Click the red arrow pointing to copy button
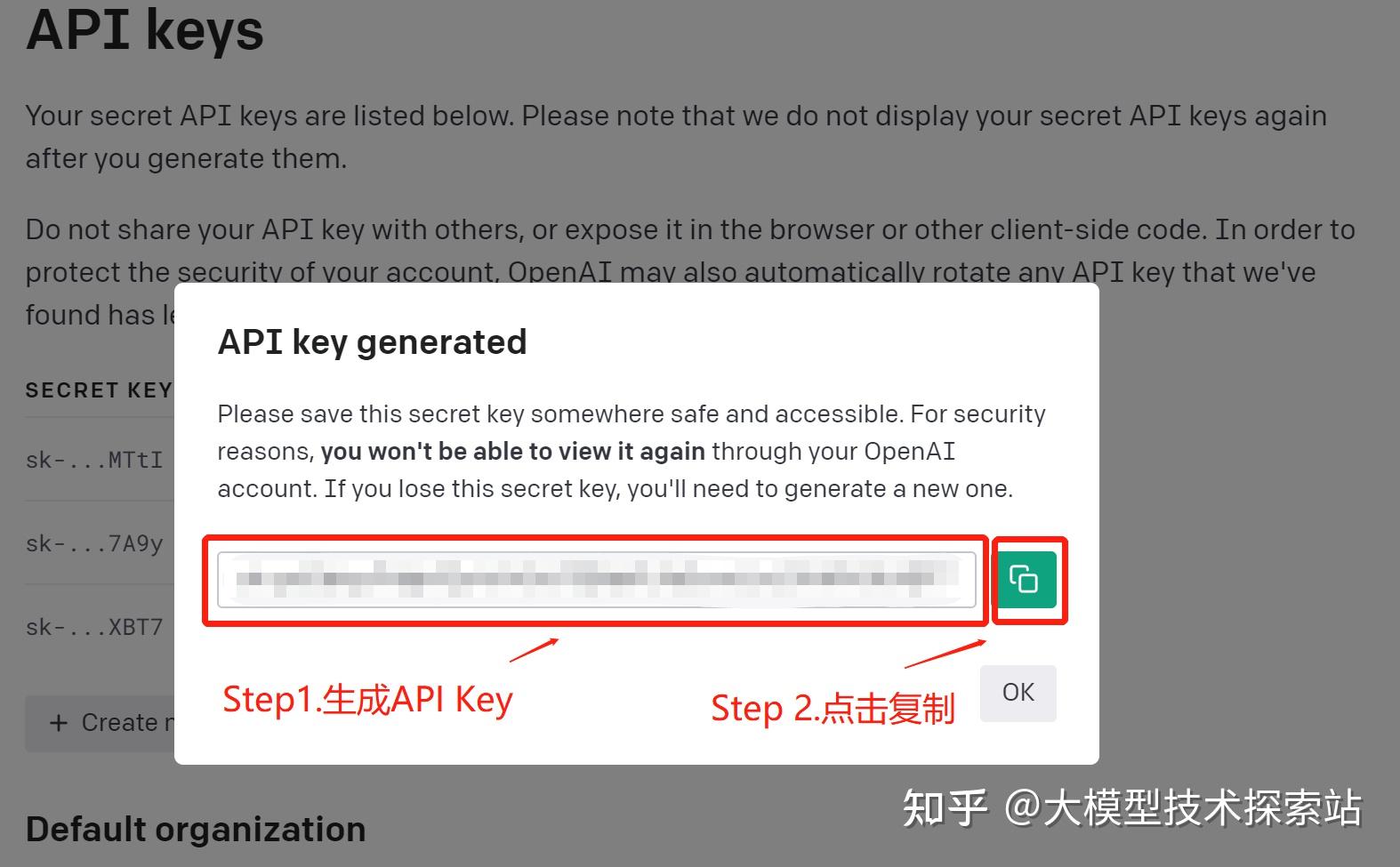 pyautogui.click(x=945, y=654)
